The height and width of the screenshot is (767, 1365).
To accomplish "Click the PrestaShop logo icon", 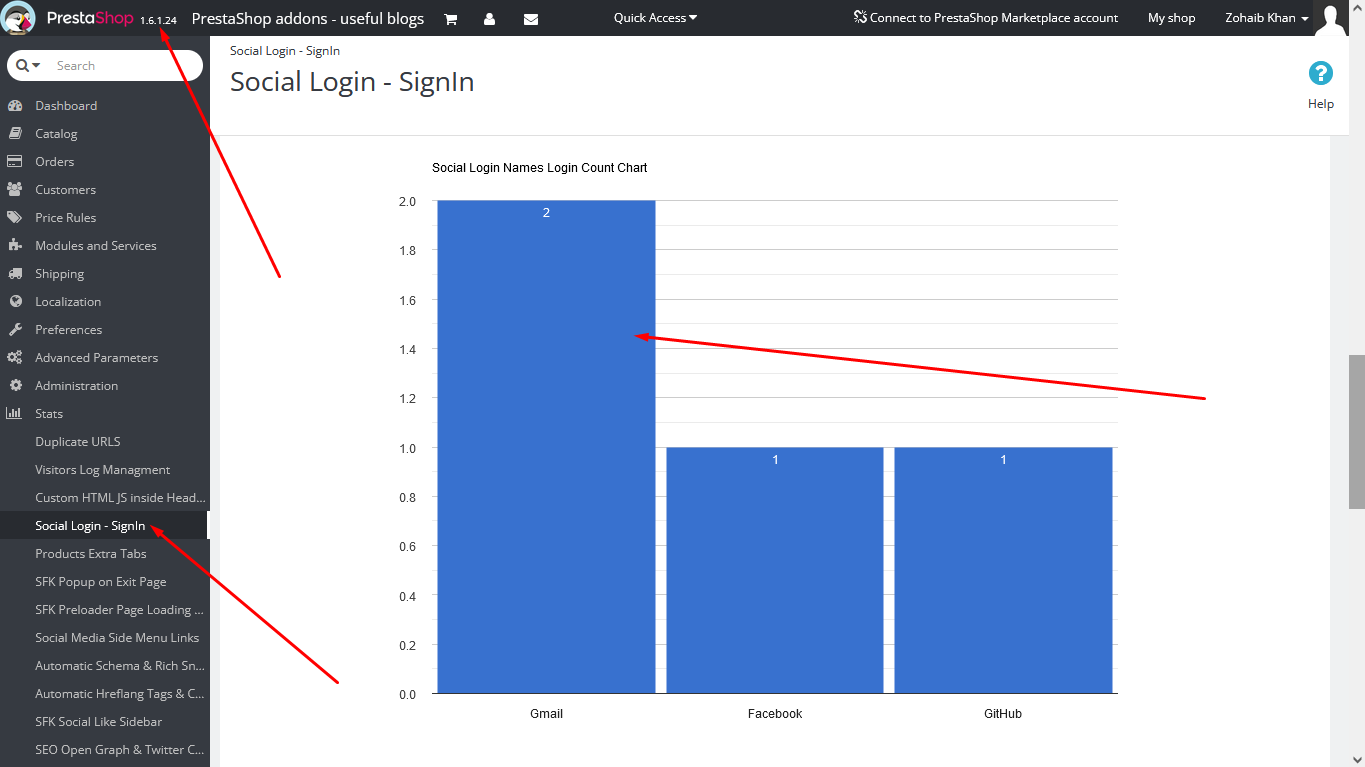I will tap(19, 18).
